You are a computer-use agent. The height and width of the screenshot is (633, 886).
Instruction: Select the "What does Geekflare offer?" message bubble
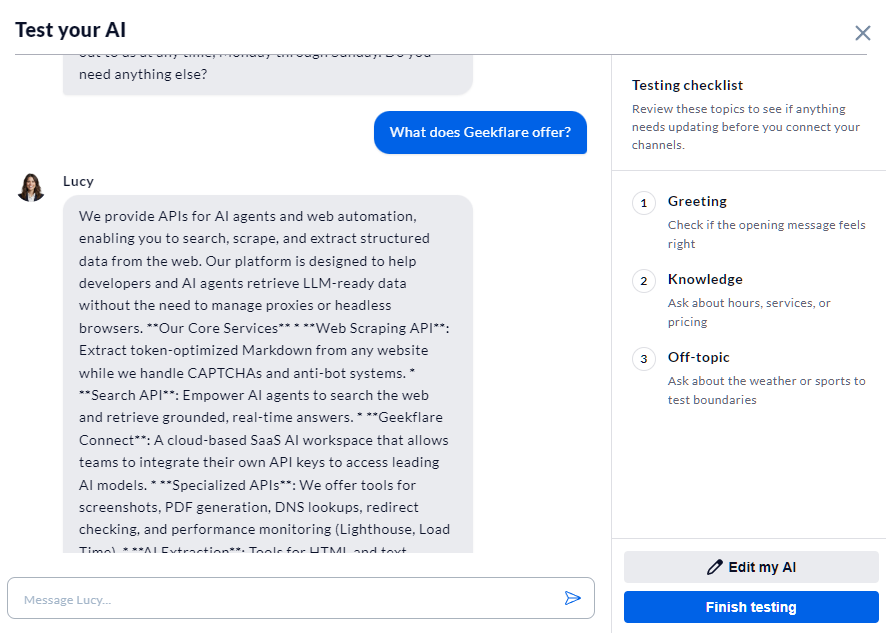480,132
